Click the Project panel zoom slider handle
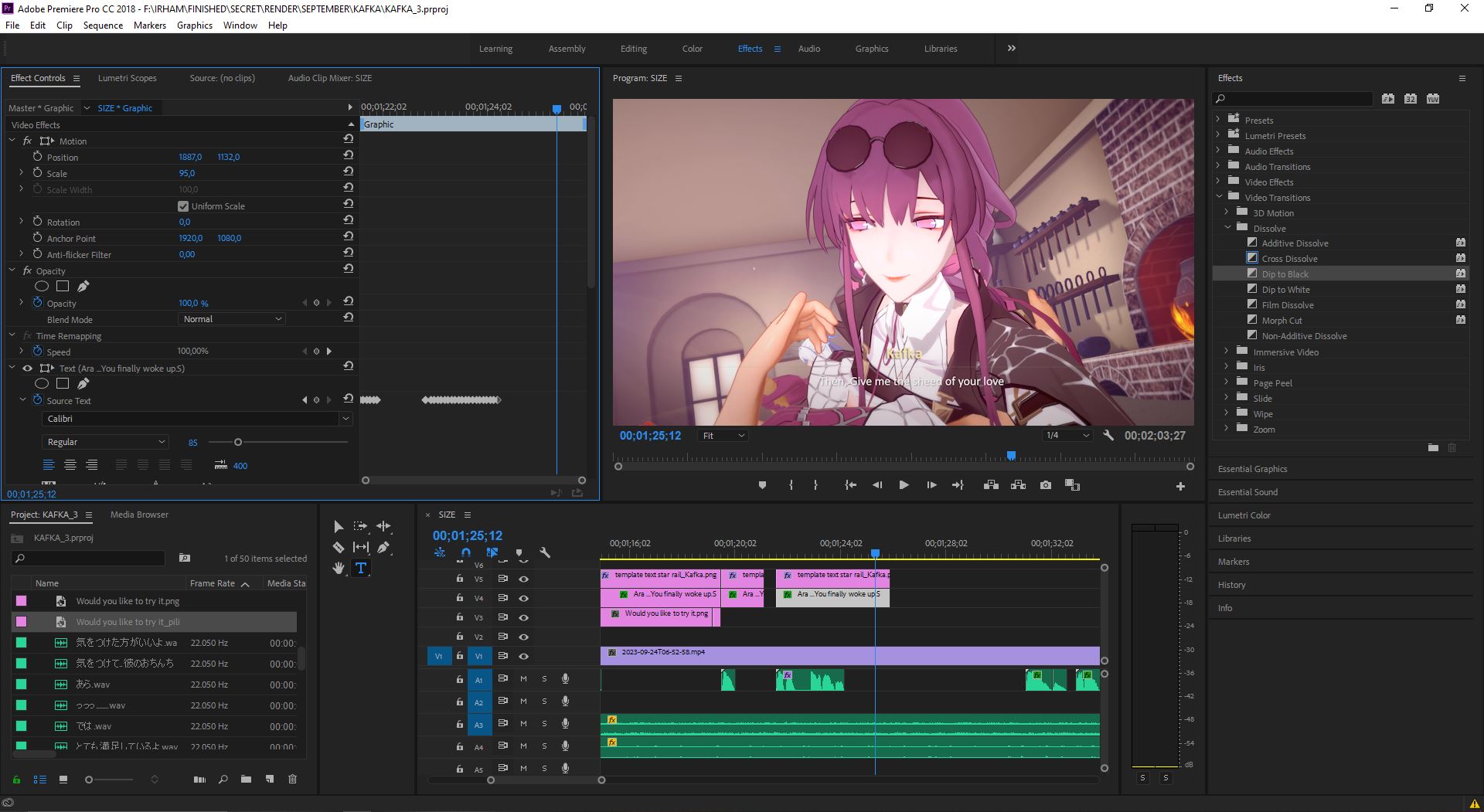The height and width of the screenshot is (812, 1484). 89,780
